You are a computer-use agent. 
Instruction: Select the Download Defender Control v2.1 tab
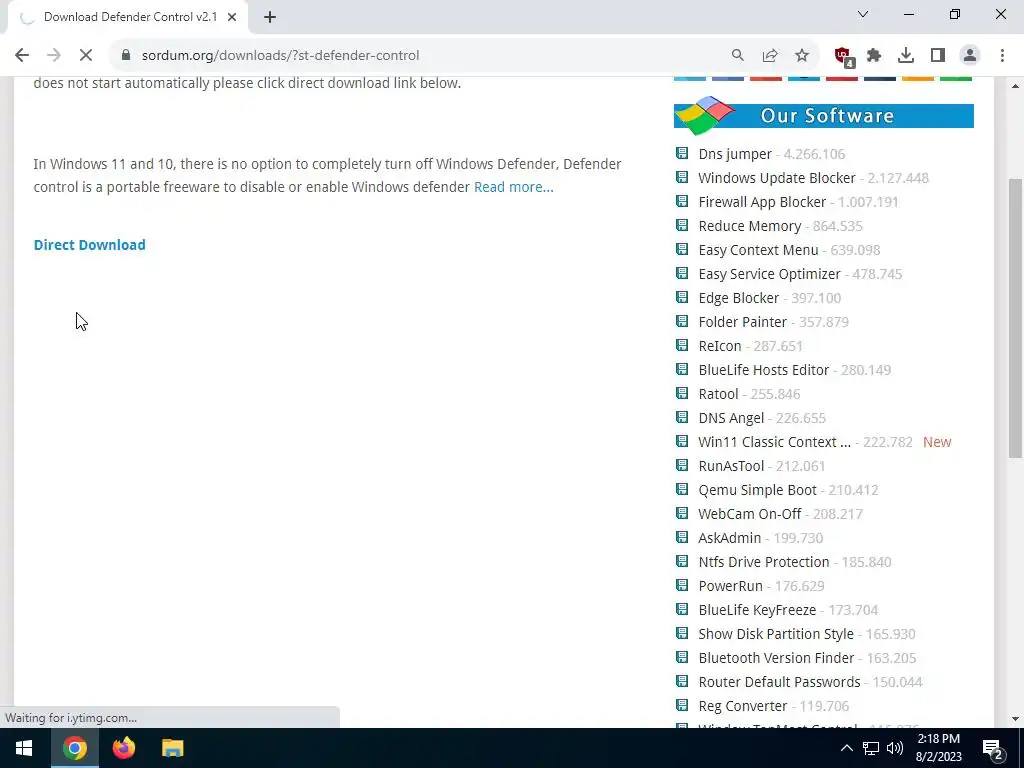(127, 17)
